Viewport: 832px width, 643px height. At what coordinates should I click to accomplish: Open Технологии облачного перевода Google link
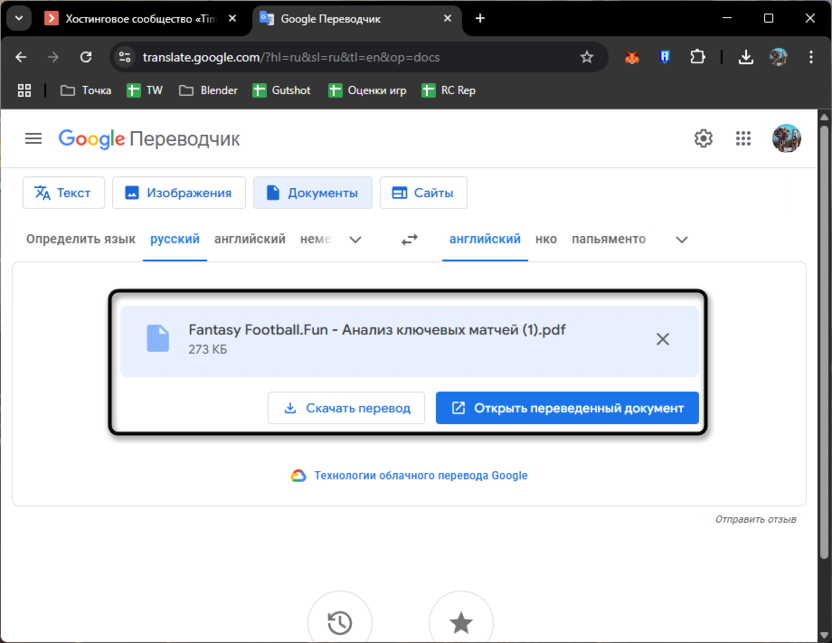coord(420,475)
